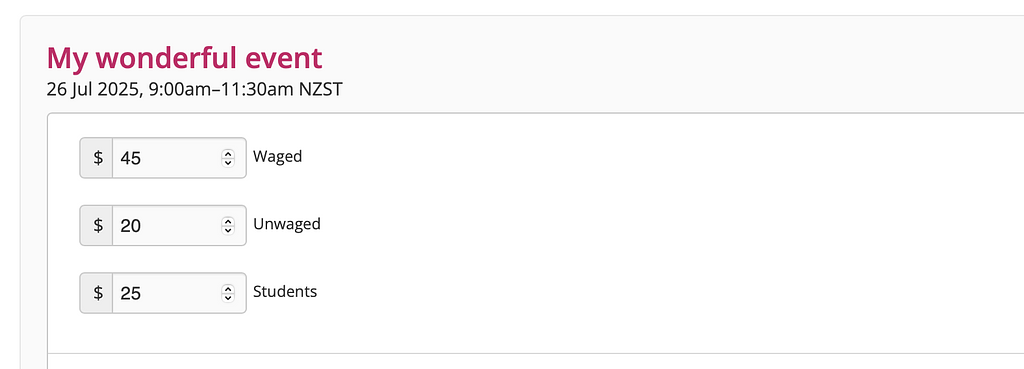The image size is (1024, 369).
Task: Click the Students label
Action: (285, 291)
